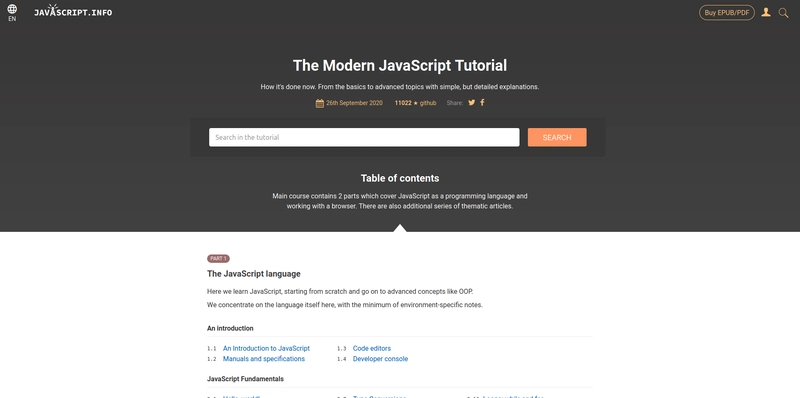Screen dimensions: 800x398
Task: Click the calendar icon beside the date
Action: pos(319,103)
